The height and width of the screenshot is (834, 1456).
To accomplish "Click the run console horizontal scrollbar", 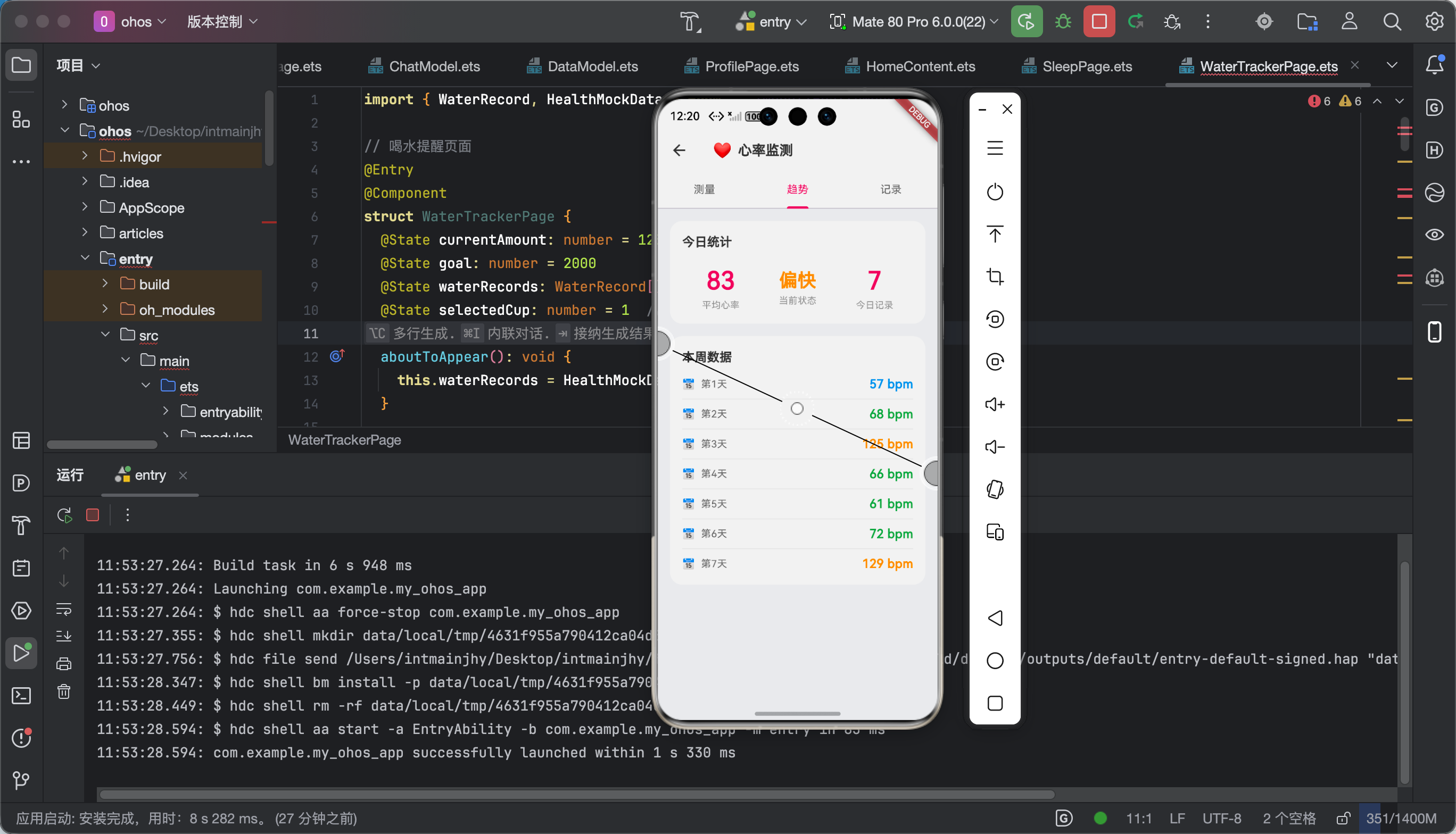I will click(x=576, y=795).
